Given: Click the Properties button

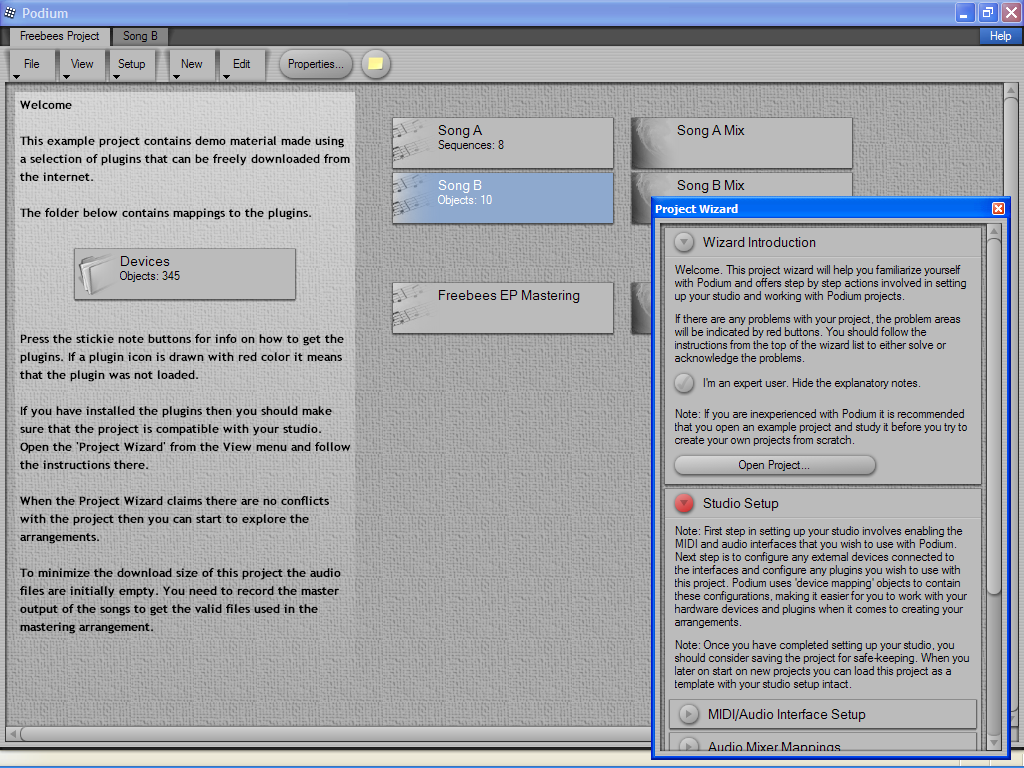Looking at the screenshot, I should (315, 64).
